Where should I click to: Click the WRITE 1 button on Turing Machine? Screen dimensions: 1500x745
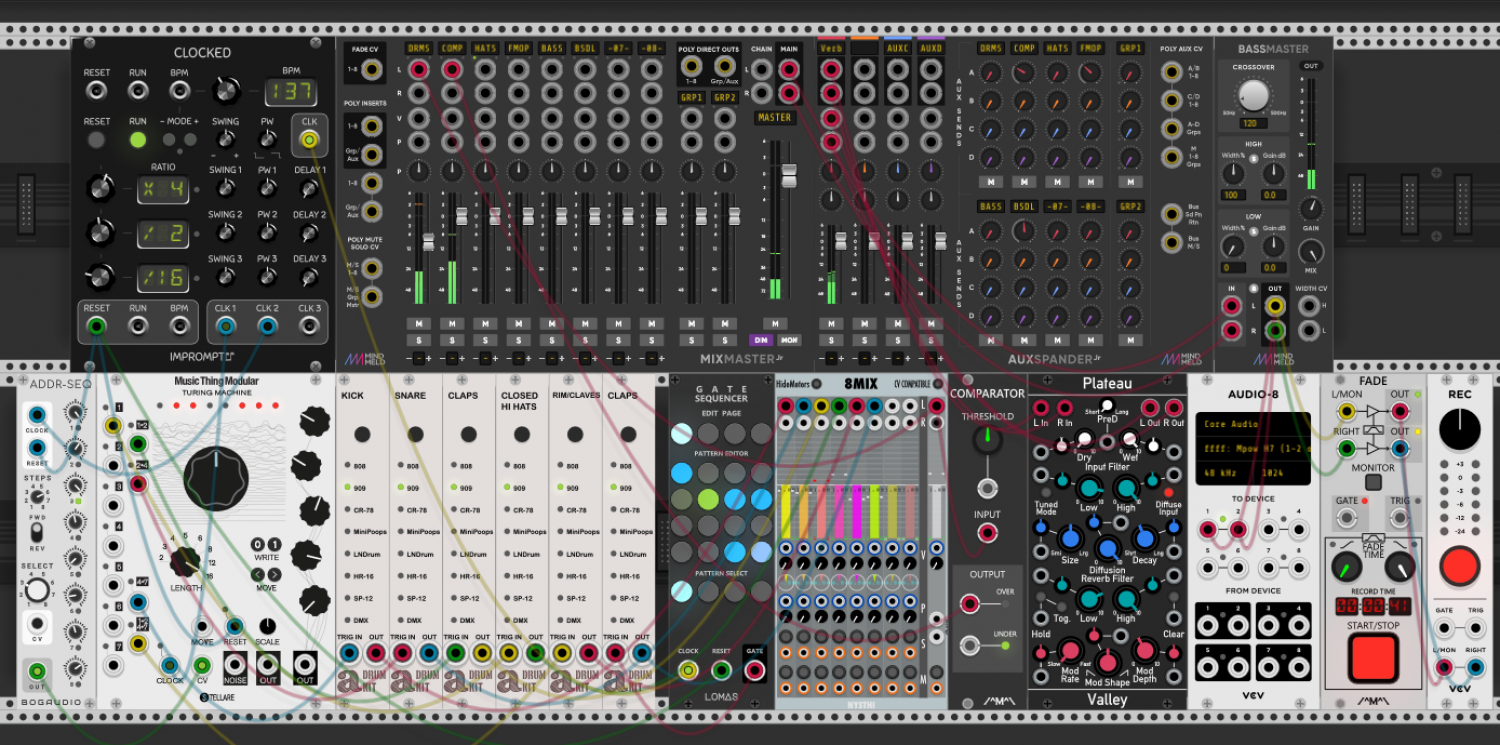[274, 545]
